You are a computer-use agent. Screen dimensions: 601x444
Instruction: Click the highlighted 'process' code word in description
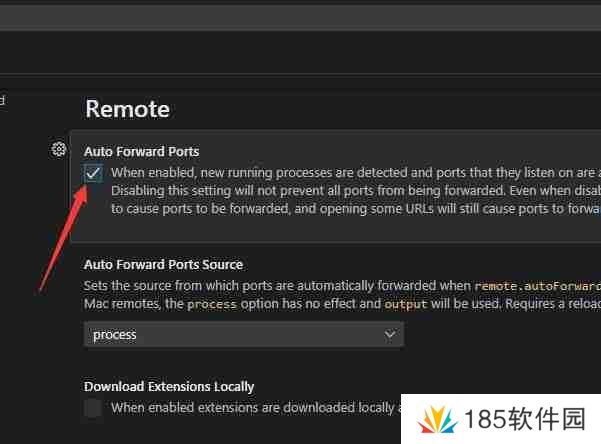click(x=211, y=304)
